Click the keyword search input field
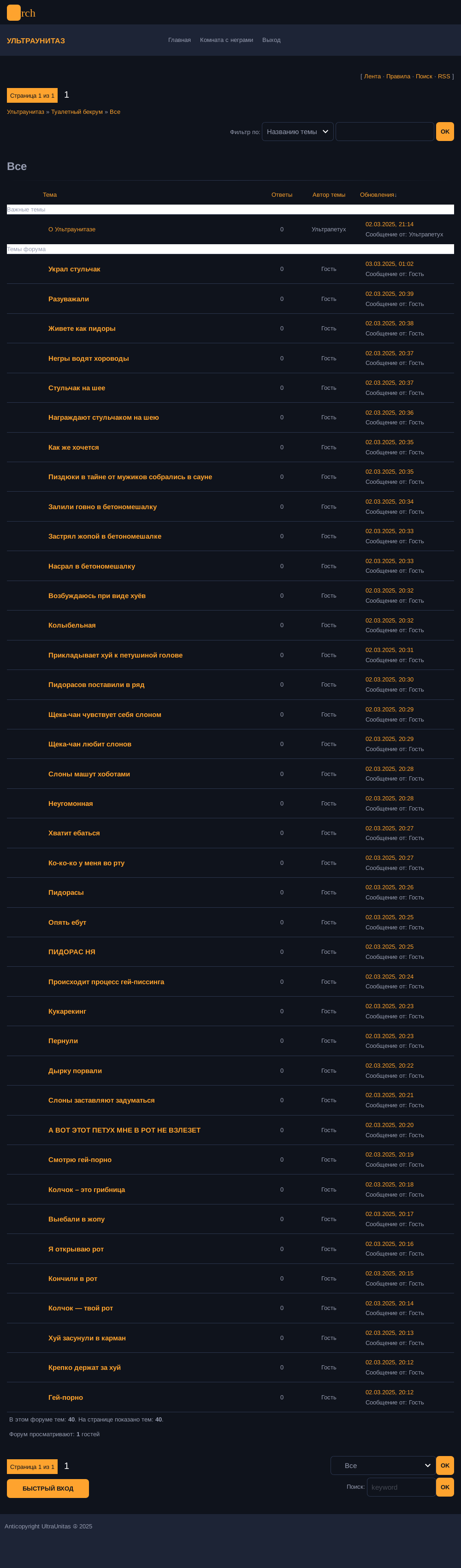The height and width of the screenshot is (1568, 461). coord(402,1487)
